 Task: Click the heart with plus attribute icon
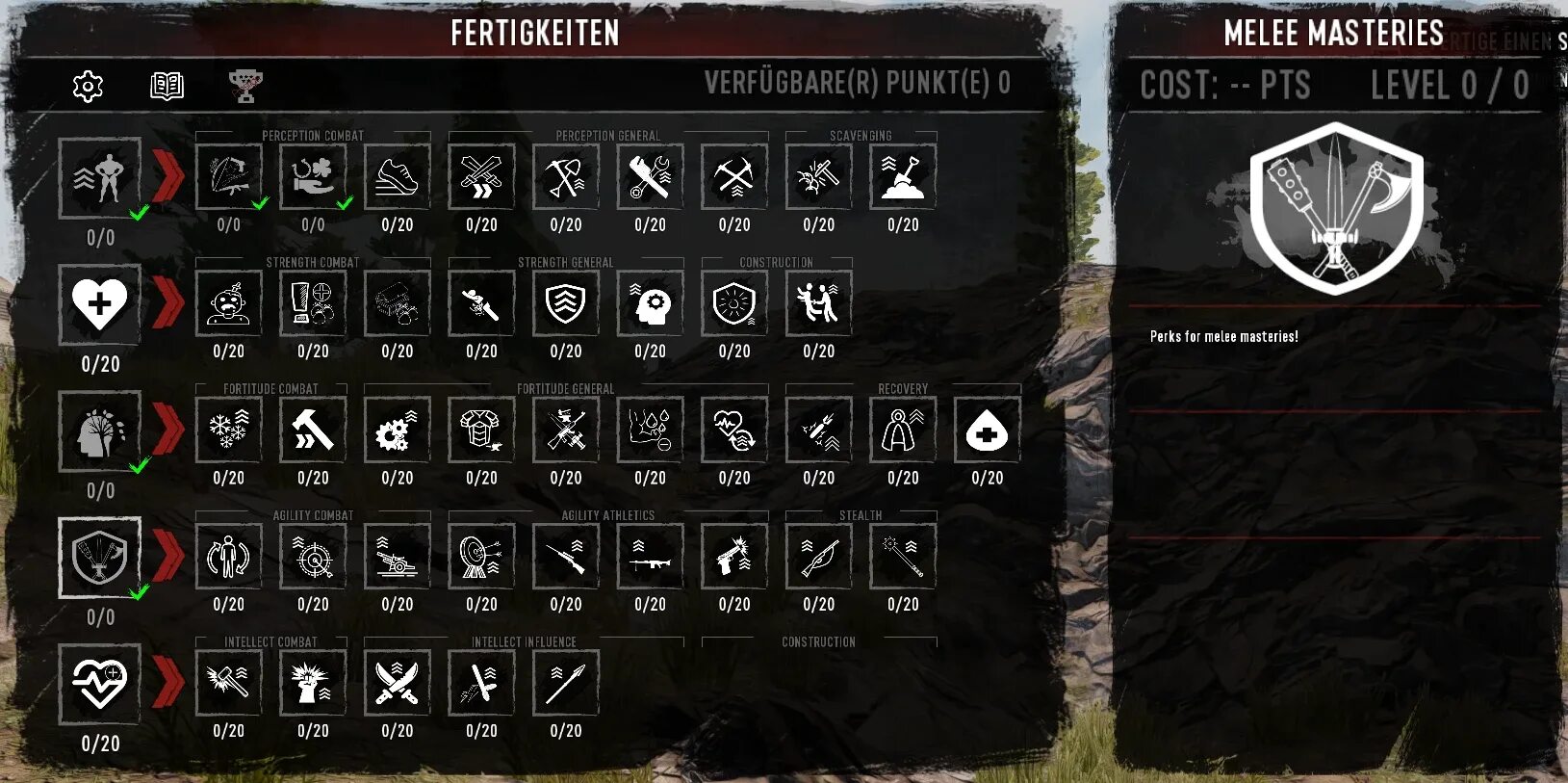coord(100,304)
